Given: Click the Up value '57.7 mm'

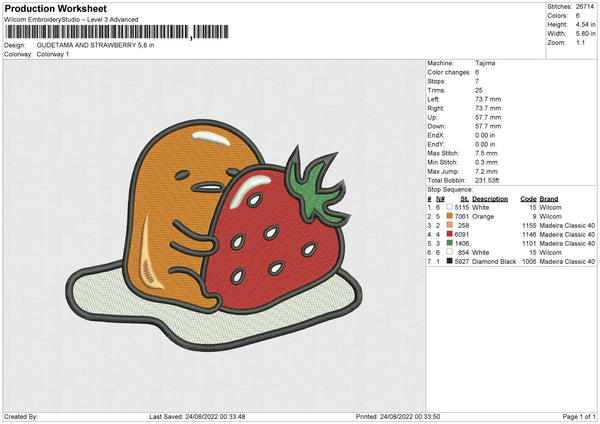Looking at the screenshot, I should coord(488,117).
